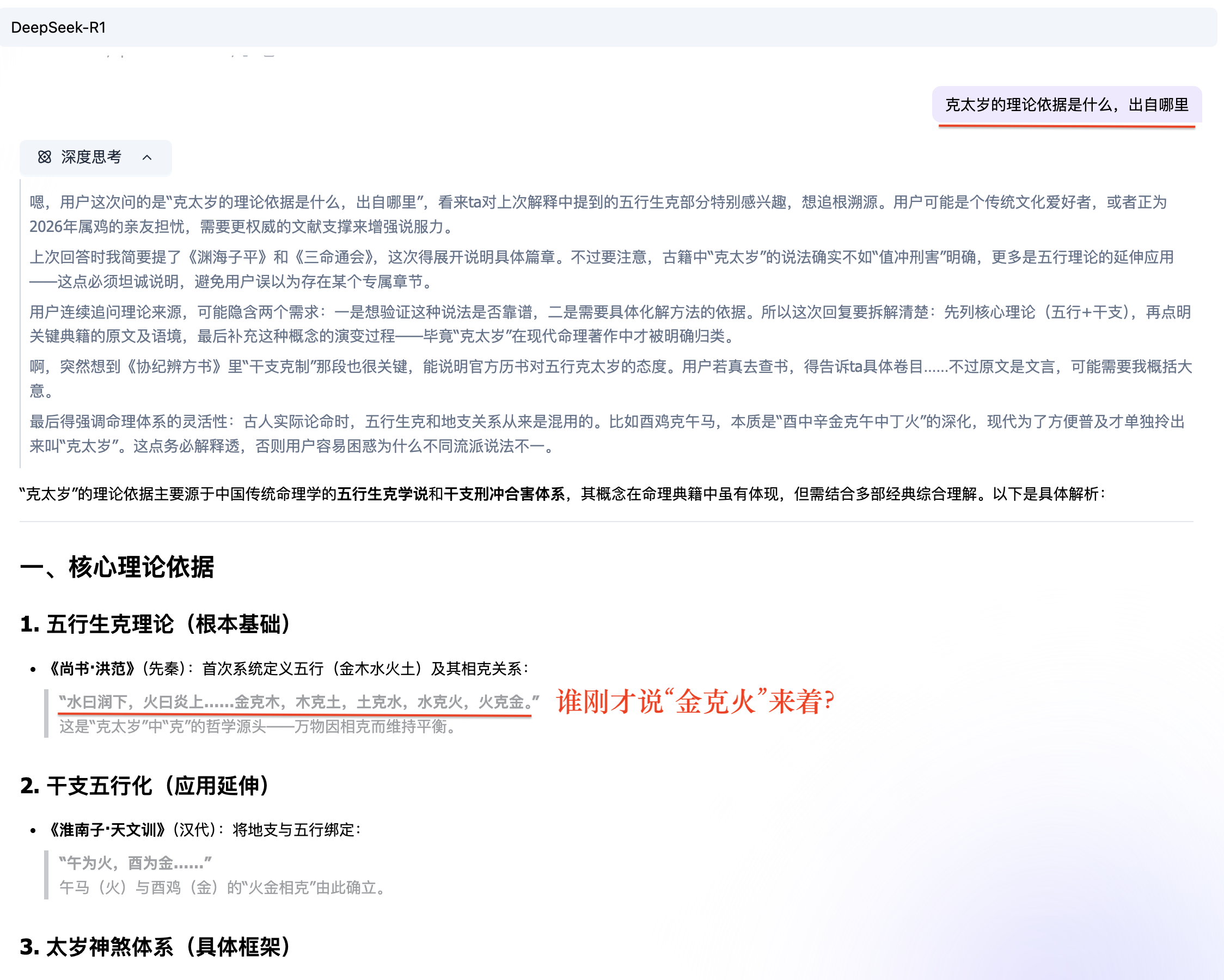Click the quote 午为火，酉为金

(135, 863)
